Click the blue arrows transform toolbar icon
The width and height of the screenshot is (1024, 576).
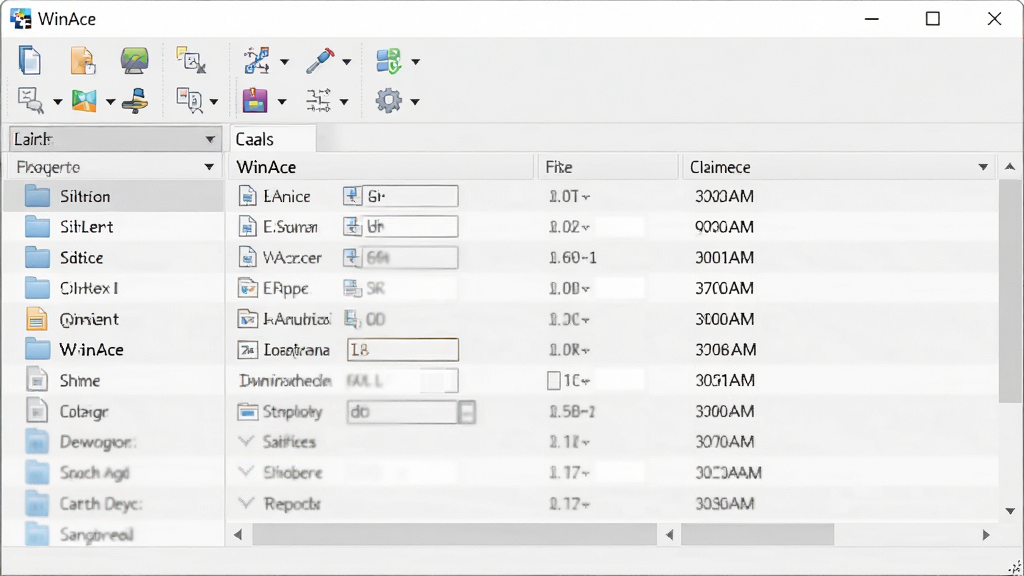(x=257, y=61)
